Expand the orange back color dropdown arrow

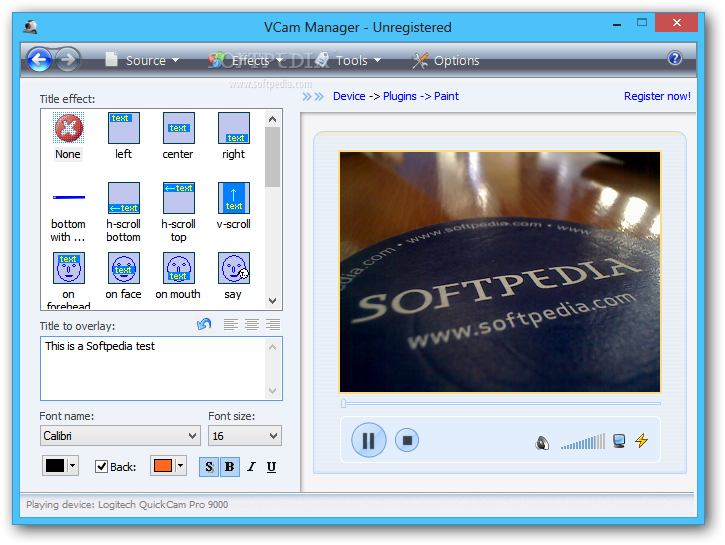pyautogui.click(x=181, y=465)
